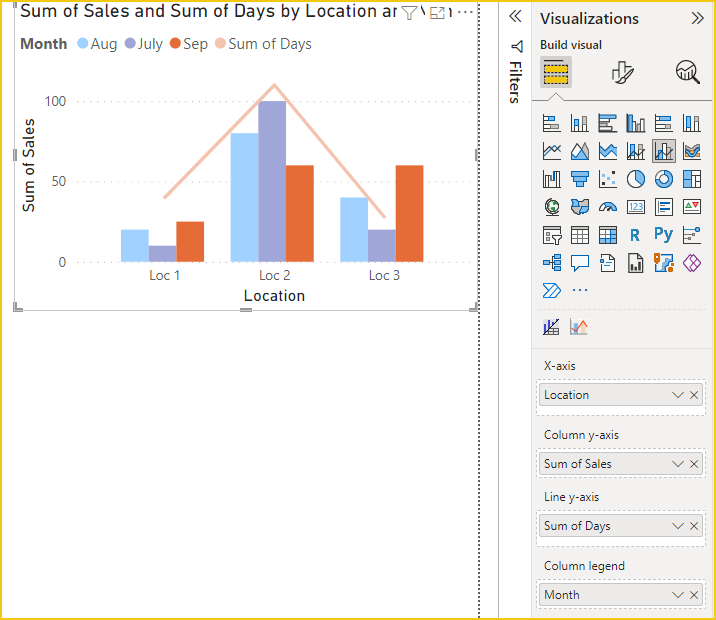Open the Month field dropdown
The height and width of the screenshot is (620, 716).
tap(678, 595)
